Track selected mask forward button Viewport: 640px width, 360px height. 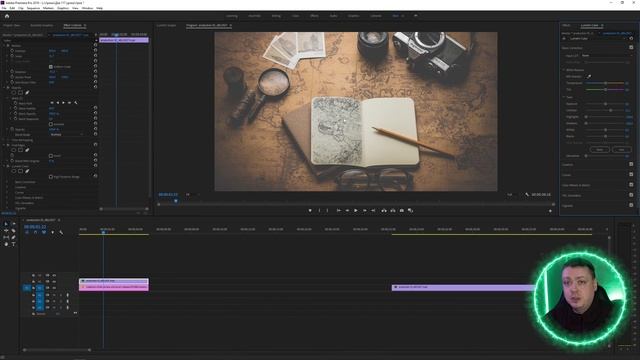(63, 103)
